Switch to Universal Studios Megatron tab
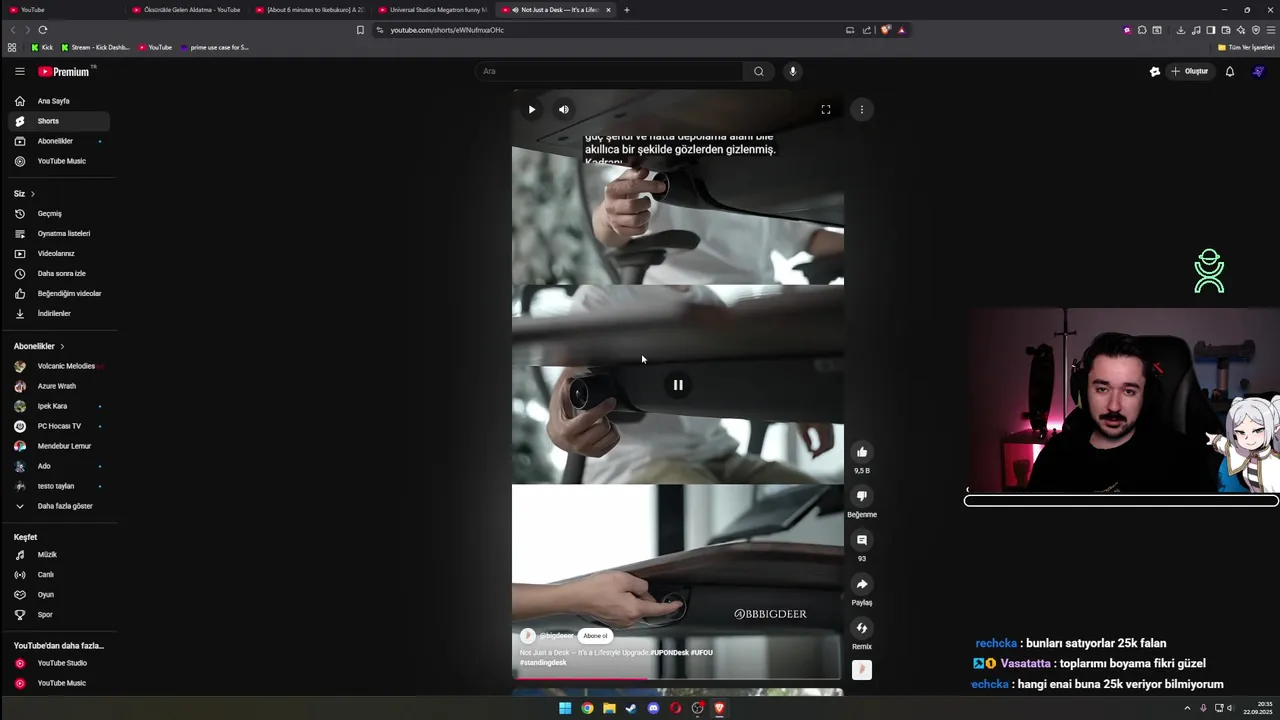The height and width of the screenshot is (720, 1280). (432, 10)
